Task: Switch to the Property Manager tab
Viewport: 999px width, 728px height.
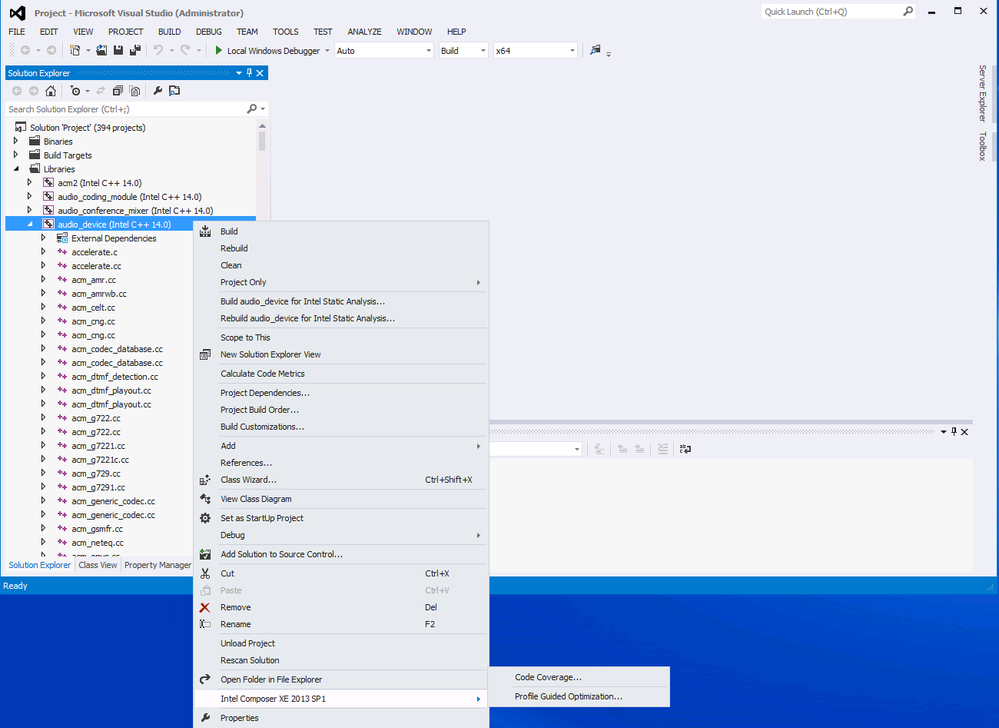Action: (x=157, y=565)
